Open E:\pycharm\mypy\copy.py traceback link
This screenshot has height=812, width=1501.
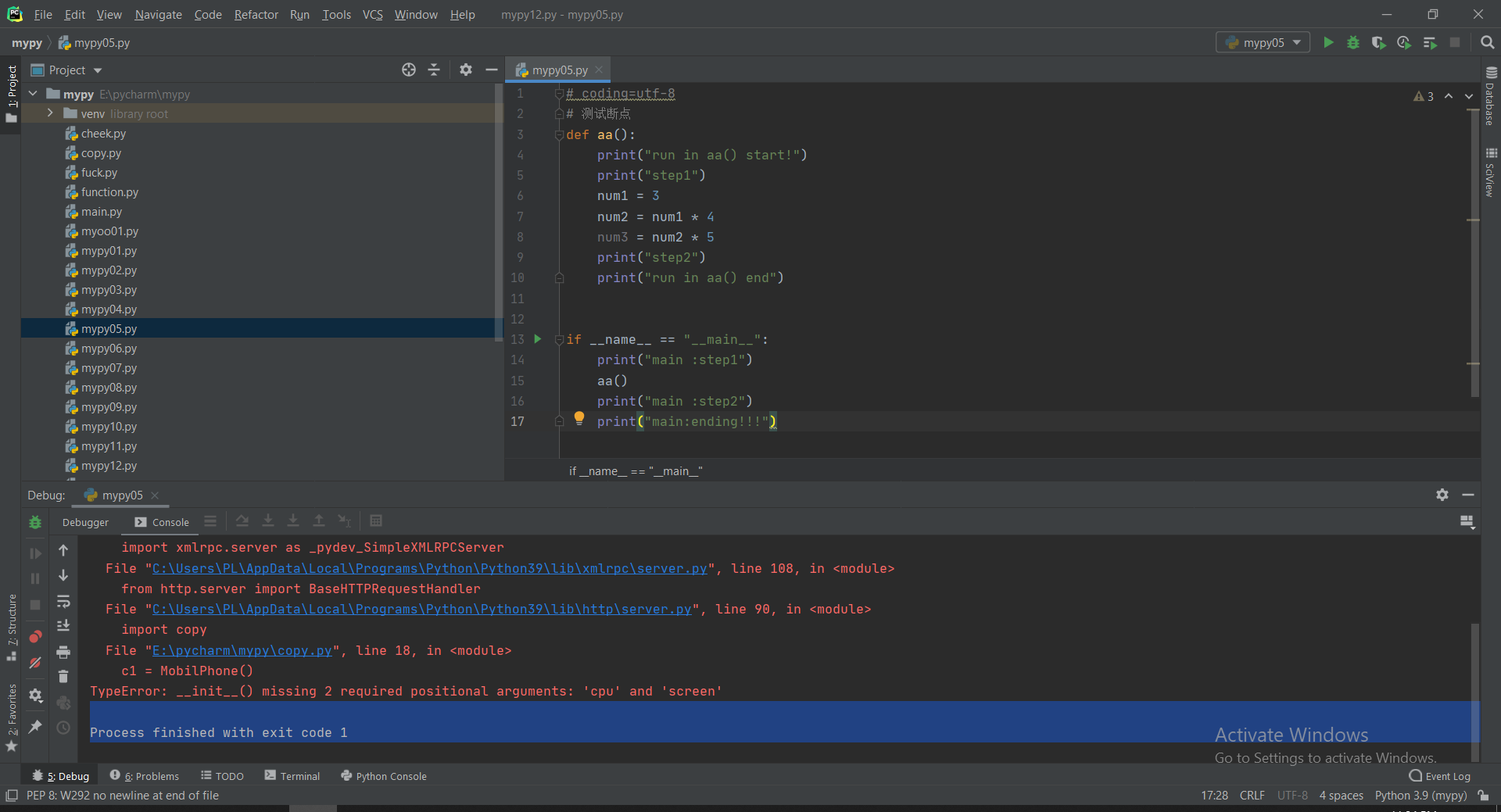tap(242, 650)
